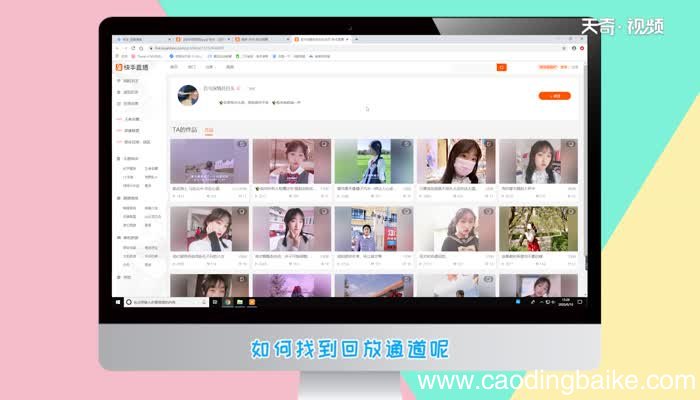Expand the top navigation item with dropdown arrow
The height and width of the screenshot is (400, 700).
(x=210, y=67)
